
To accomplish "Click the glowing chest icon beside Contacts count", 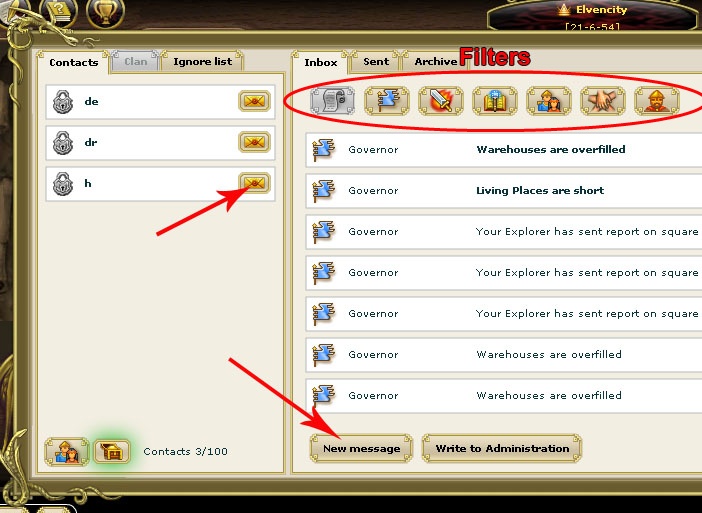I will click(x=112, y=451).
